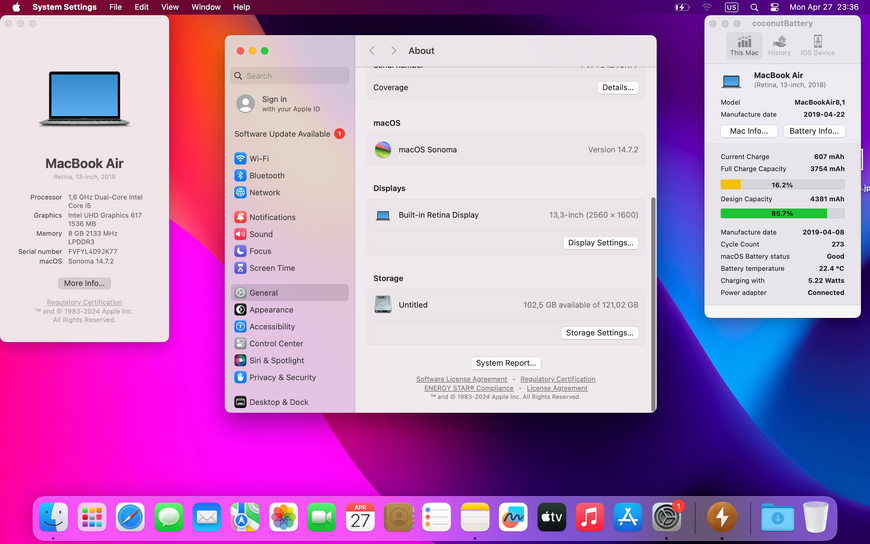The height and width of the screenshot is (544, 870).
Task: Open the Window menu
Action: (x=206, y=7)
